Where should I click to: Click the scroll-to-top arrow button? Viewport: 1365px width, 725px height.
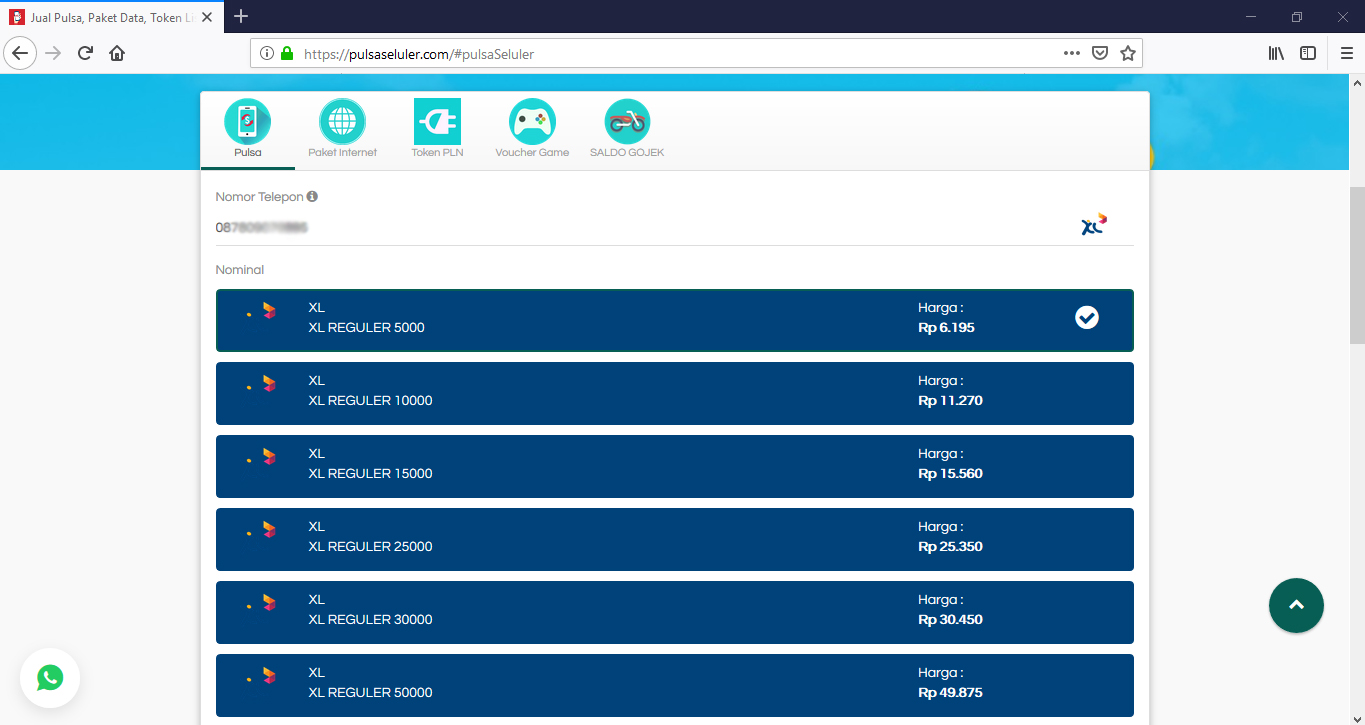pyautogui.click(x=1296, y=605)
